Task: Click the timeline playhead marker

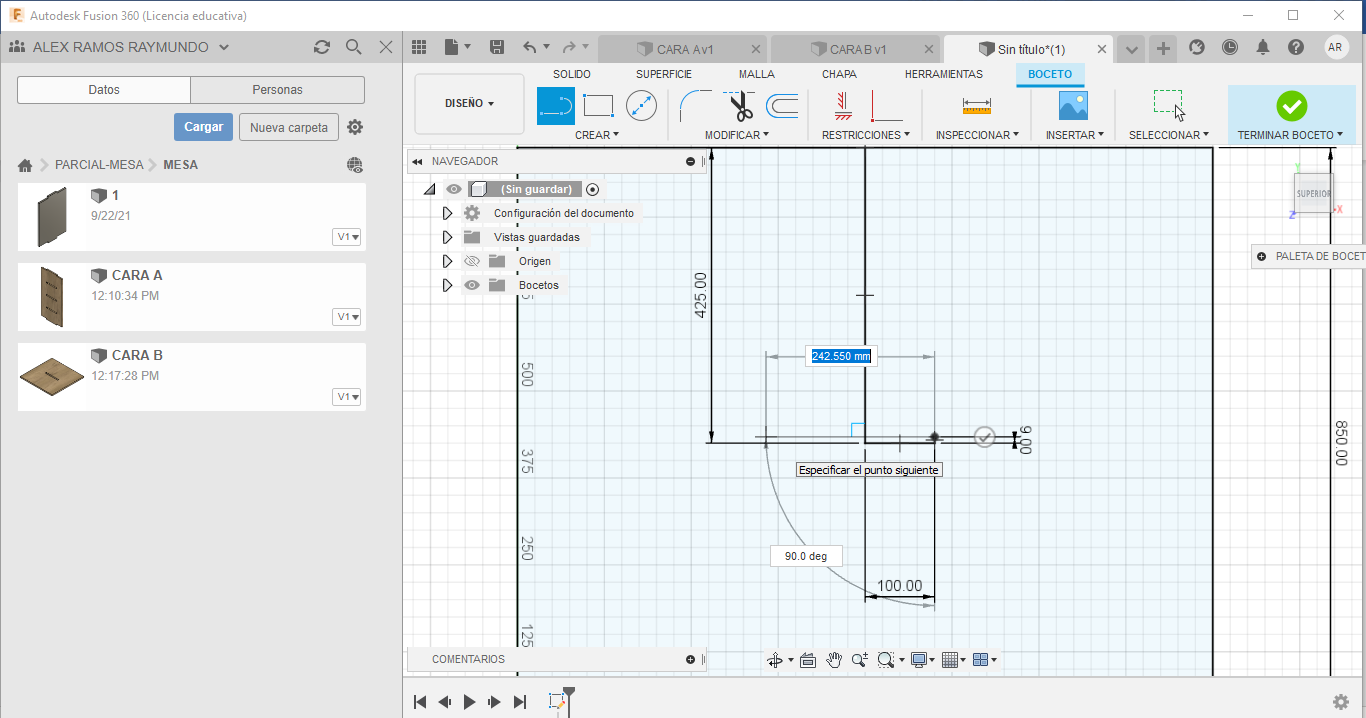Action: point(569,691)
